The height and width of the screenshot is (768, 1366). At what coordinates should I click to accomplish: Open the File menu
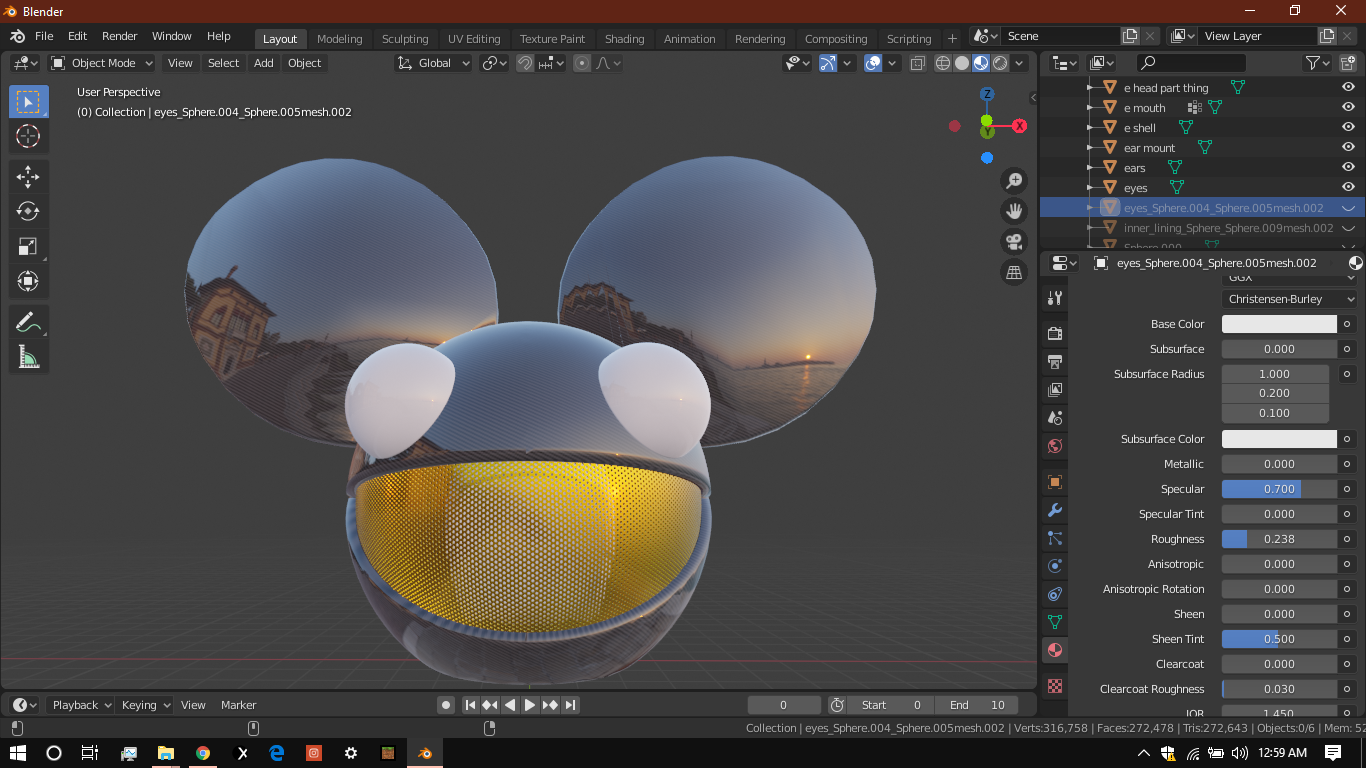click(44, 36)
